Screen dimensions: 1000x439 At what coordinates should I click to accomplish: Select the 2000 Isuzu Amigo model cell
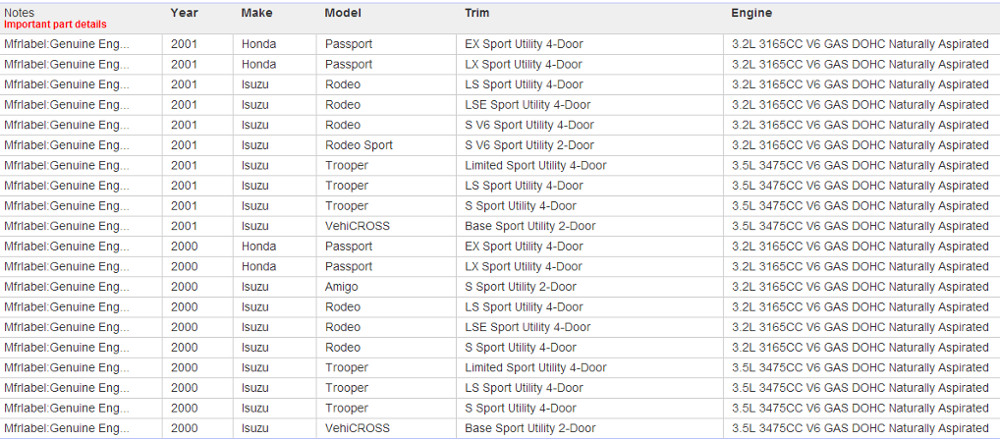pos(386,287)
